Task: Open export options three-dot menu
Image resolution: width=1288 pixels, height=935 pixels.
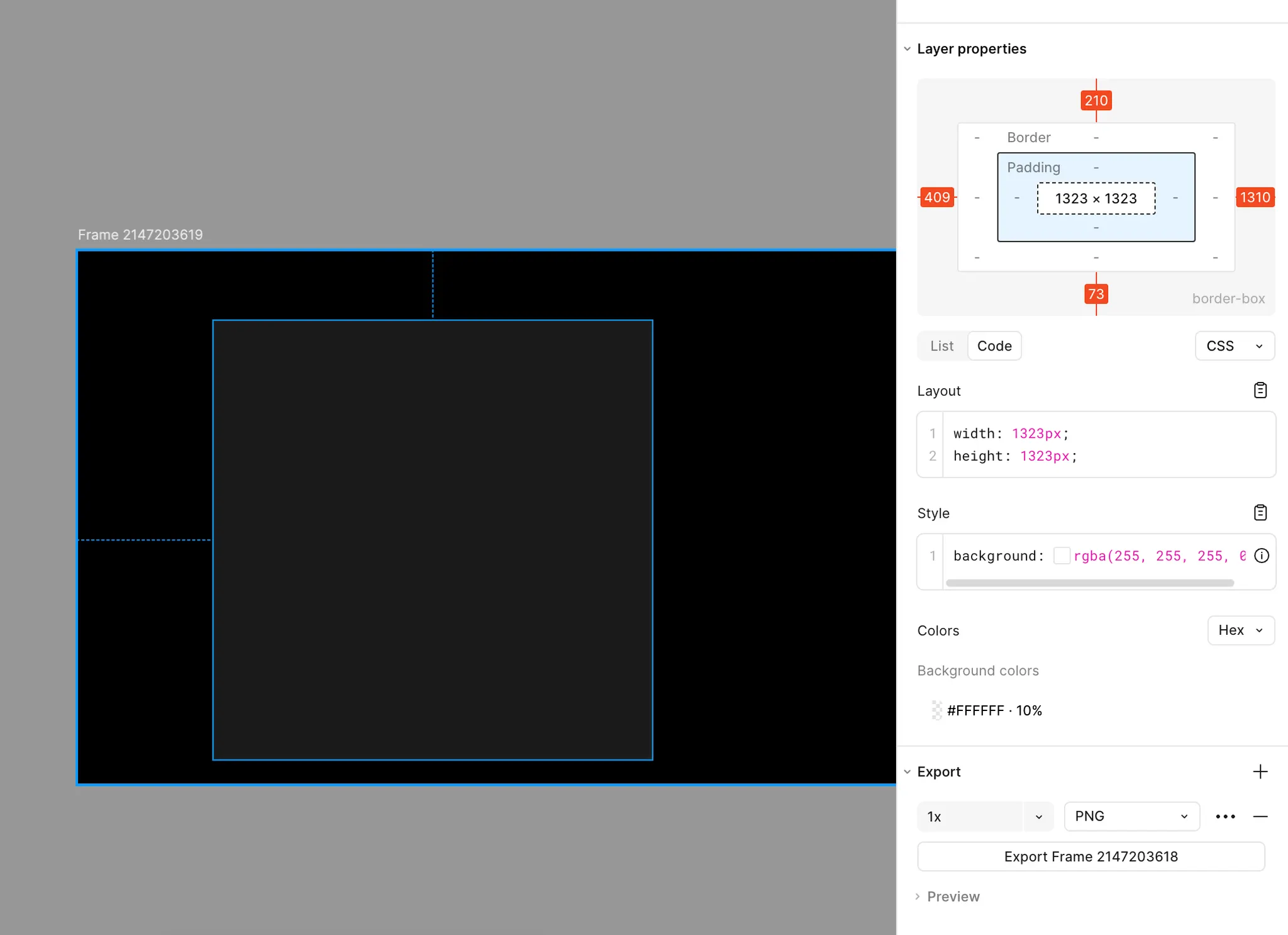Action: click(1225, 817)
